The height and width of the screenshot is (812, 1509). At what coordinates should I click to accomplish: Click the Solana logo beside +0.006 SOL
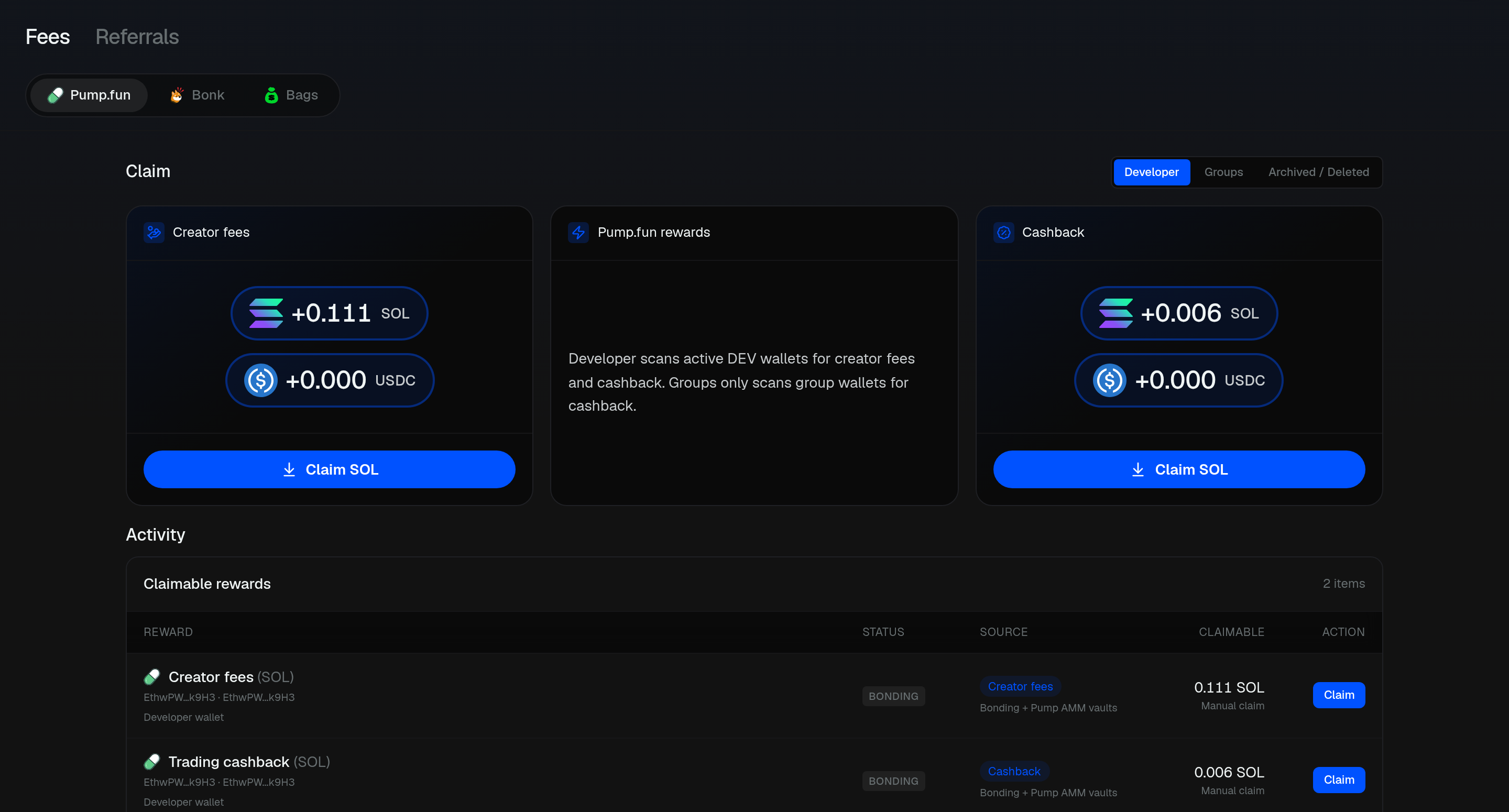coord(1116,313)
